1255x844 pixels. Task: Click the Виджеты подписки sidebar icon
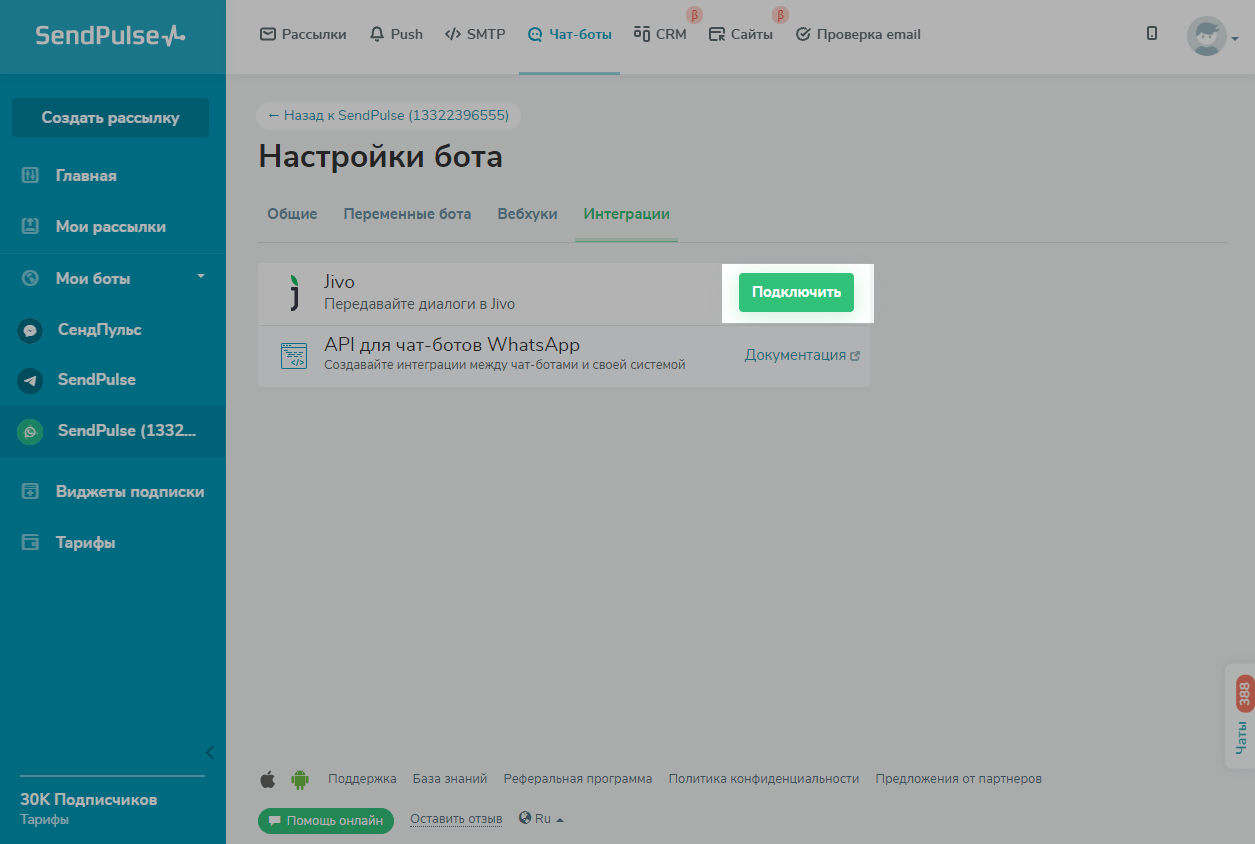tap(30, 491)
